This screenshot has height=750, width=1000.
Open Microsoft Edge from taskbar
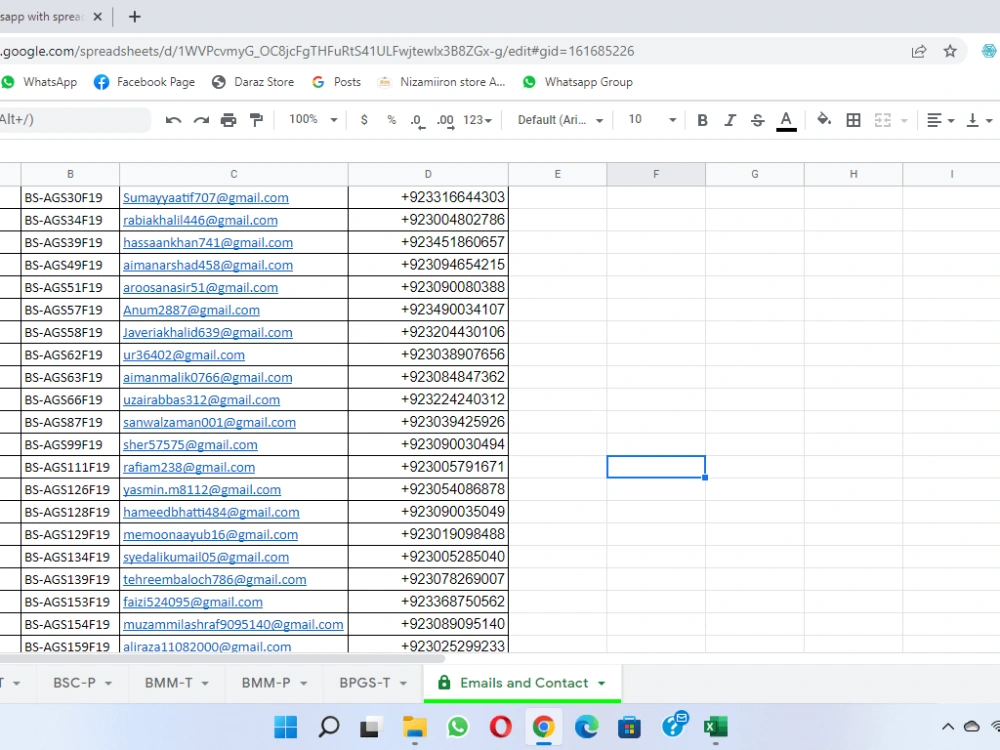tap(587, 726)
